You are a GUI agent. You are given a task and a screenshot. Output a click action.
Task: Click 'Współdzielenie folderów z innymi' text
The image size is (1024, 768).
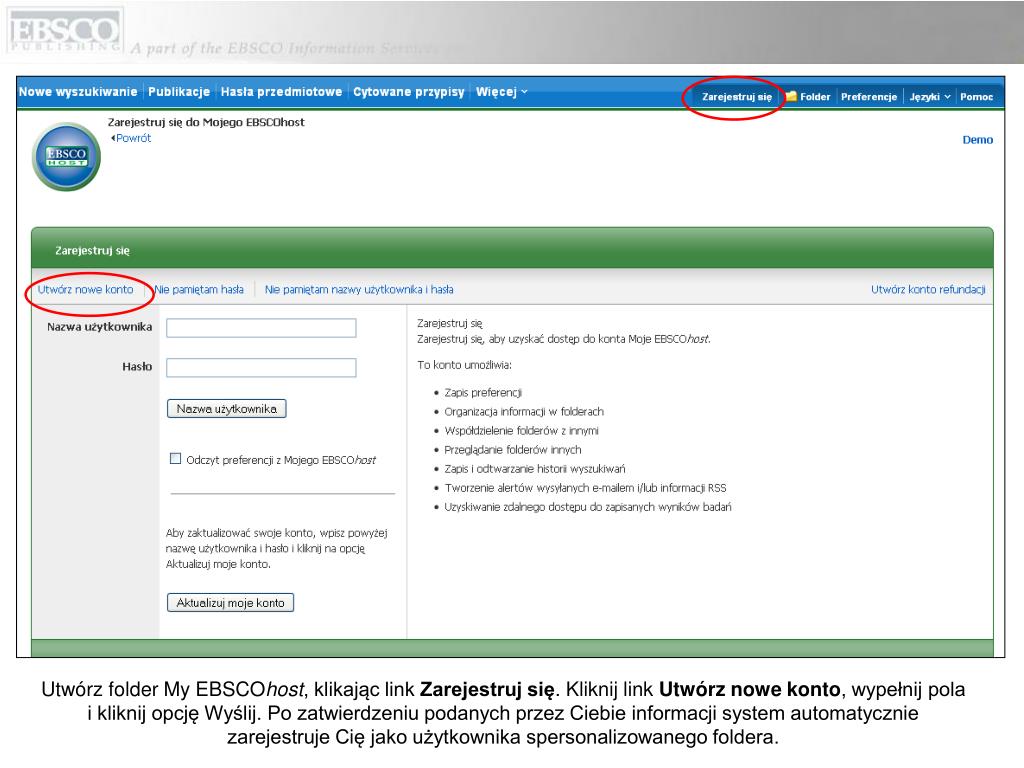[x=521, y=430]
